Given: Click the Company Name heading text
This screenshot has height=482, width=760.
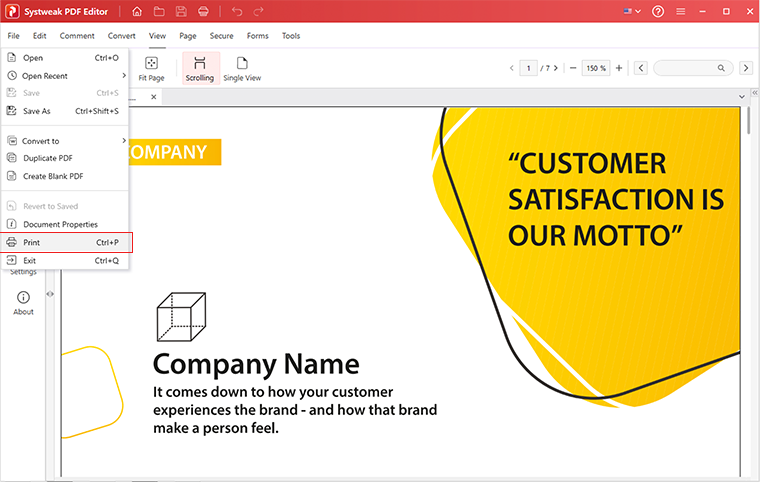Looking at the screenshot, I should coord(256,364).
